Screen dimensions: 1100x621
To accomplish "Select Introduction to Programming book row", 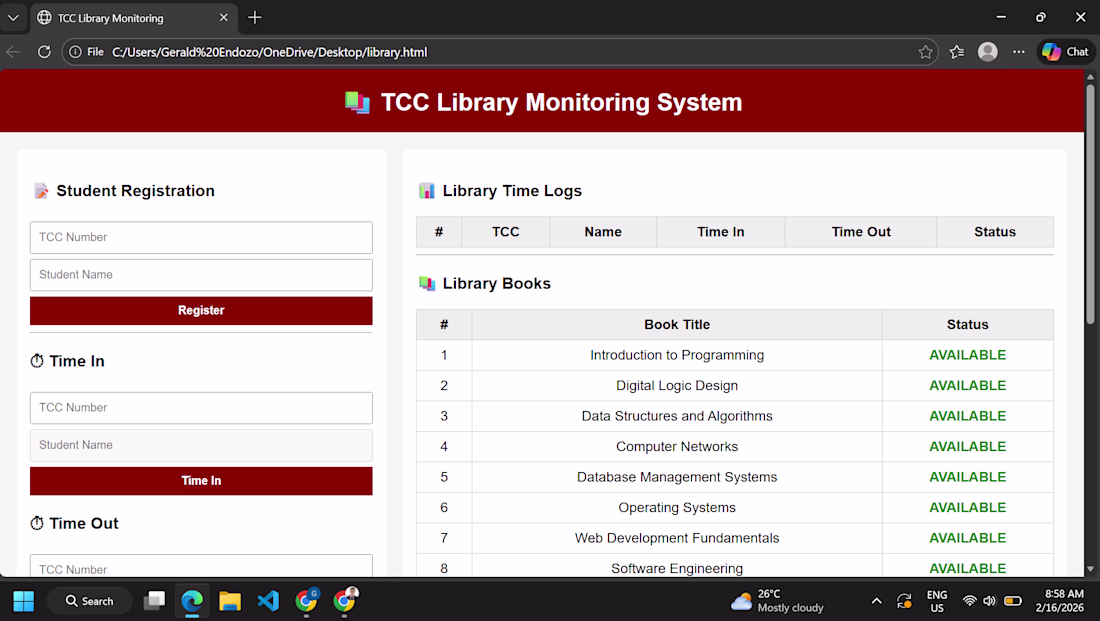I will coord(735,355).
